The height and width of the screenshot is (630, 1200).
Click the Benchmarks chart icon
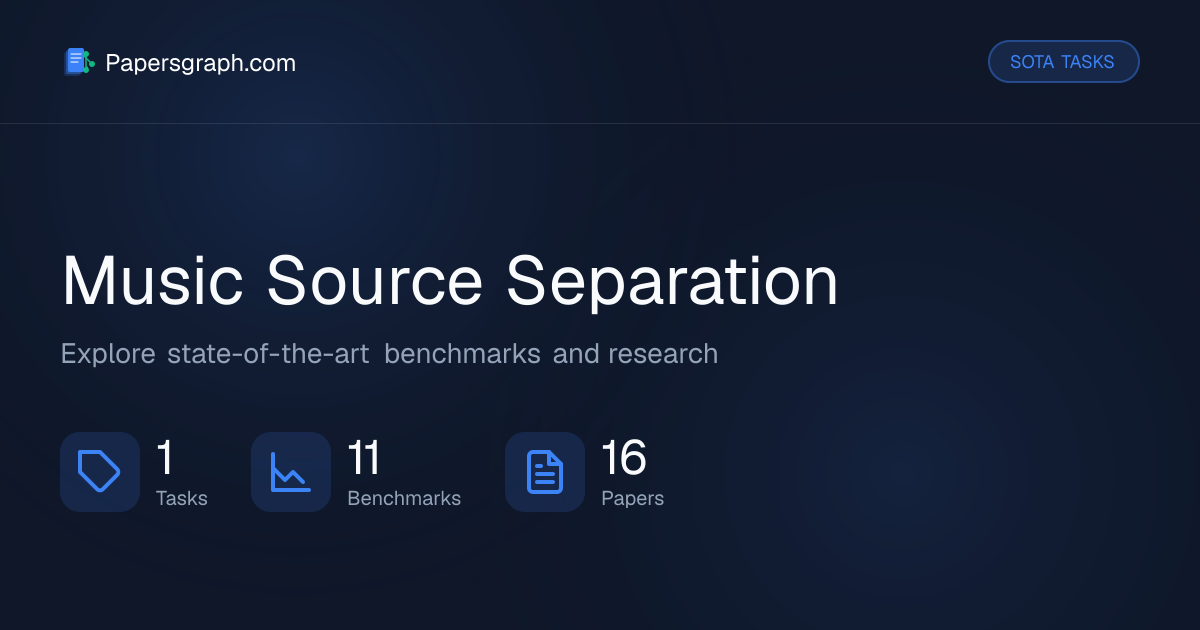[291, 472]
